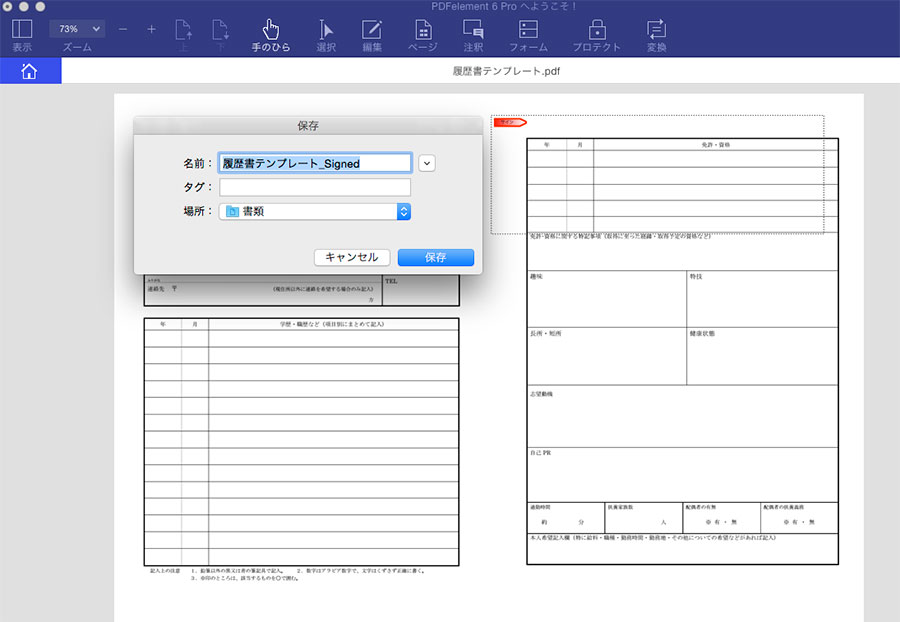The width and height of the screenshot is (900, 622).
Task: Open the 表示 view panel icon
Action: 22,29
